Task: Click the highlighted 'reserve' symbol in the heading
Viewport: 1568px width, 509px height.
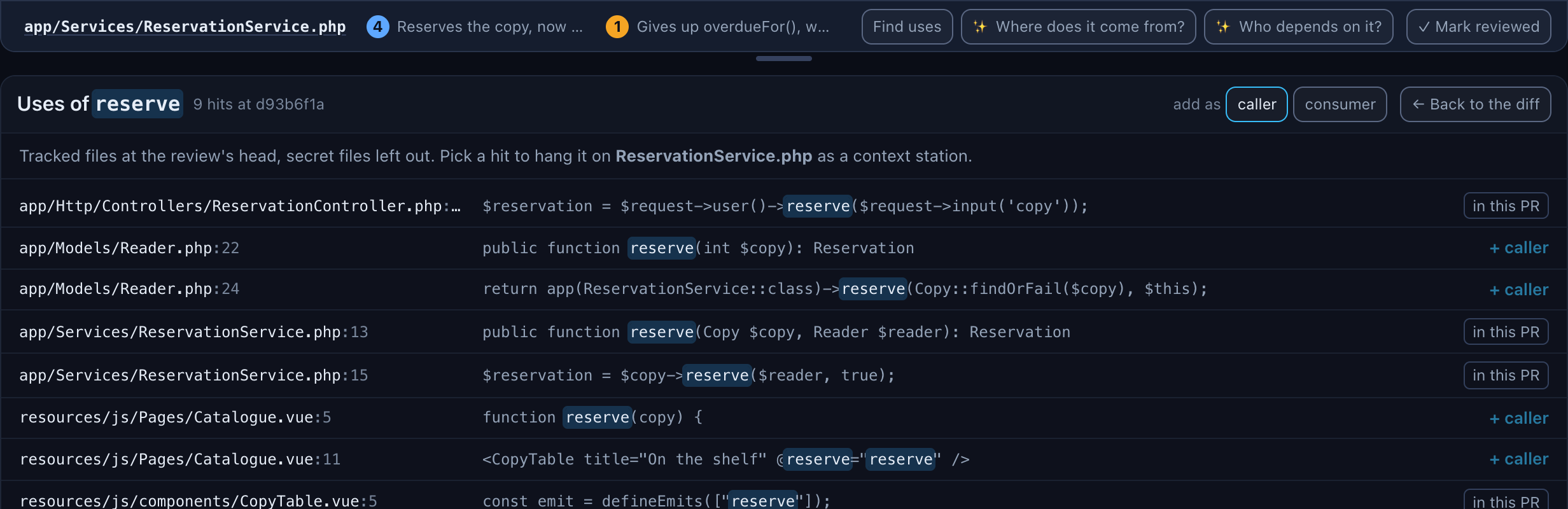Action: pos(138,104)
